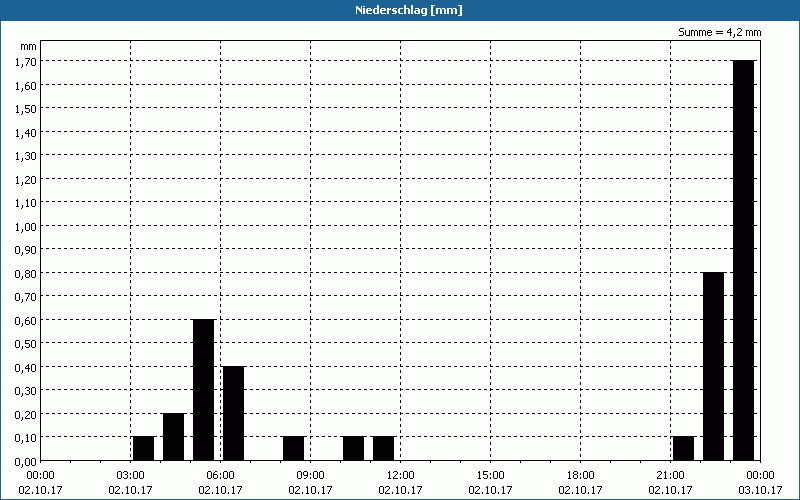Click the 06:00 time axis label
Viewport: 800px width, 500px height.
coord(220,476)
